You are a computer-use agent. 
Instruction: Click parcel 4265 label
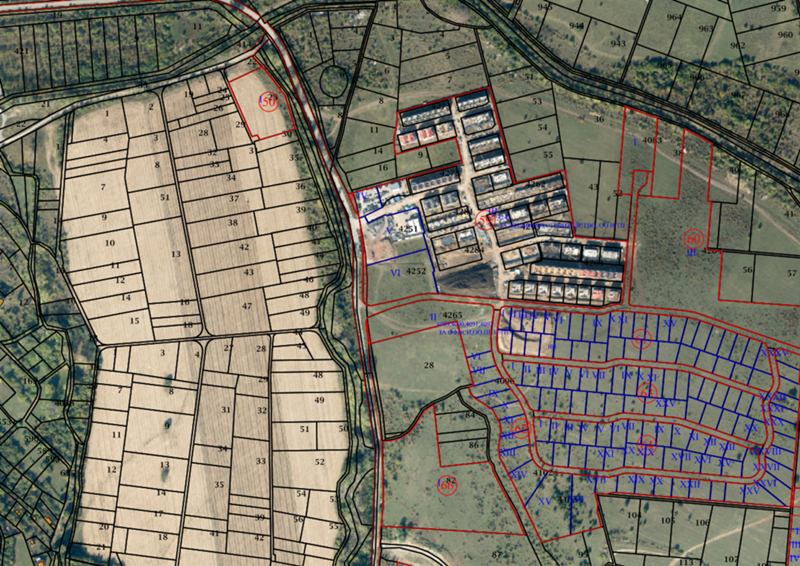tap(452, 317)
